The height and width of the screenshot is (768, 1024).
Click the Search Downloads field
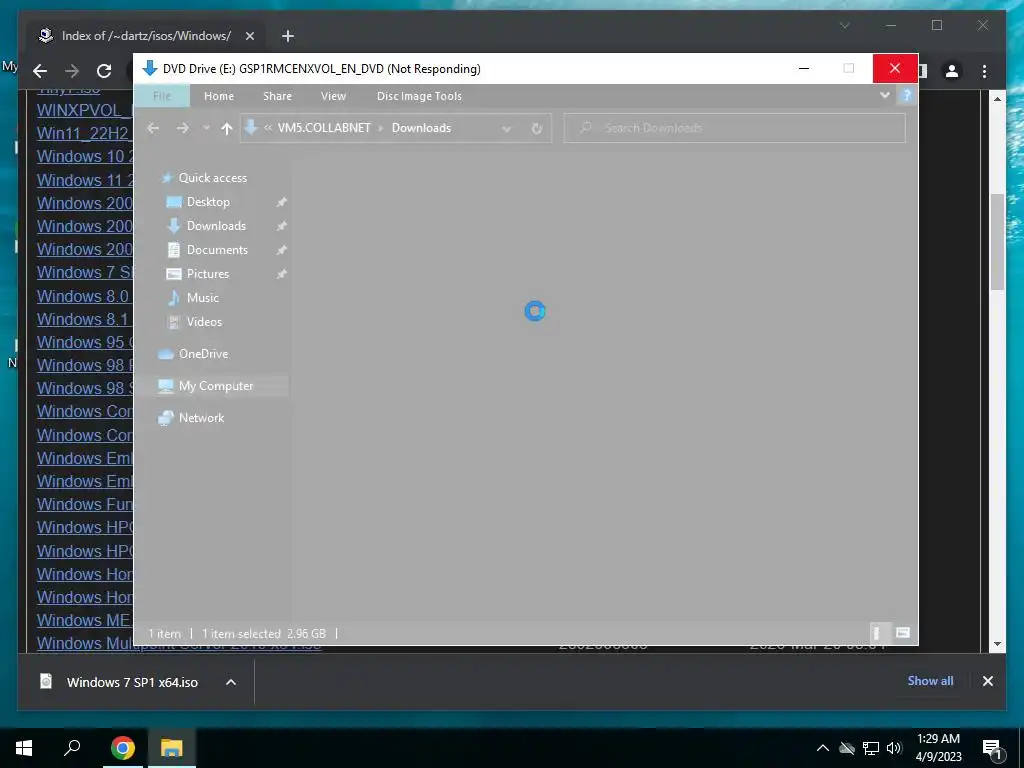735,128
